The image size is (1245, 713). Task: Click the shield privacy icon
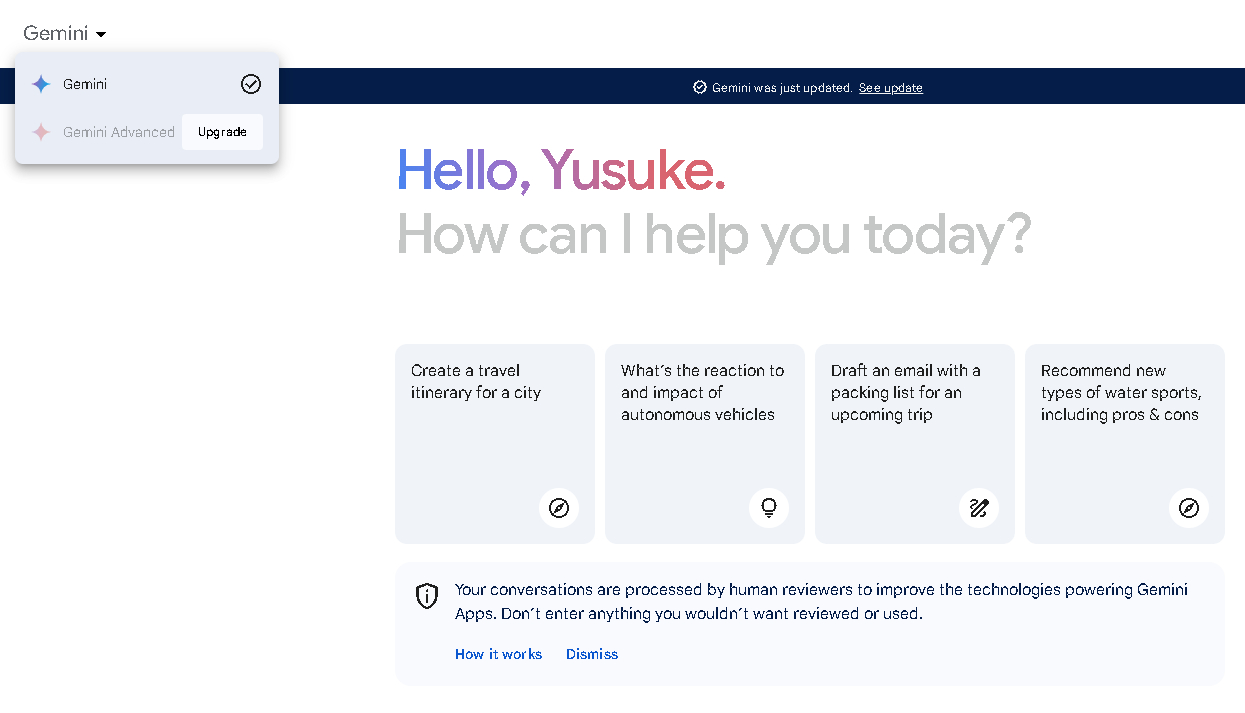point(427,597)
